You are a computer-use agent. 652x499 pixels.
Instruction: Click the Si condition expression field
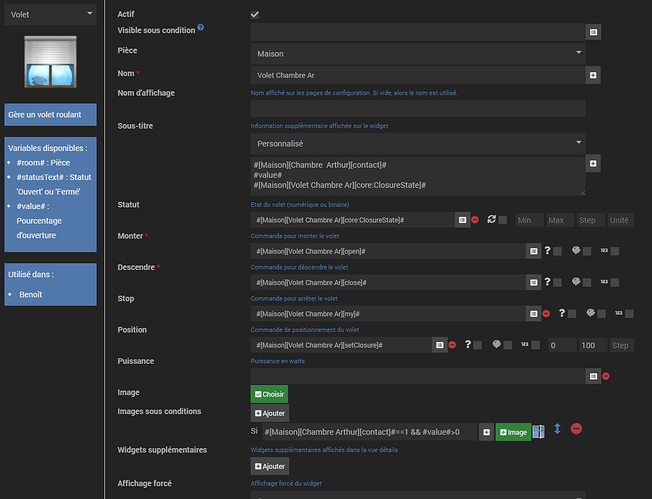(370, 432)
